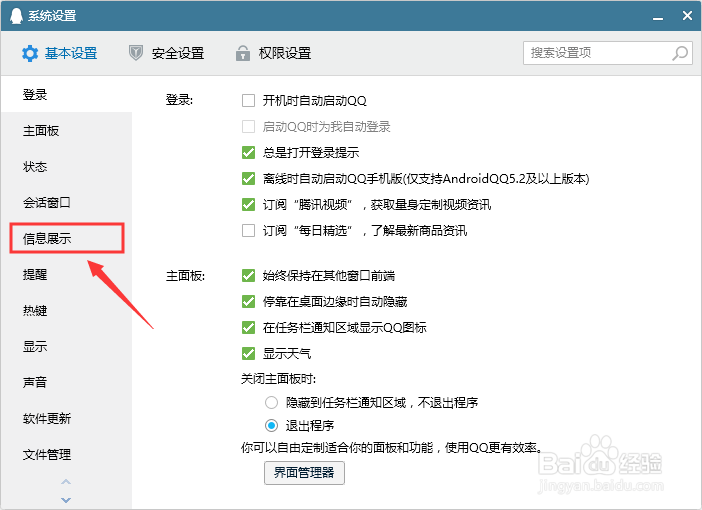Enable 开机时自动启动QQ checkbox
The width and height of the screenshot is (702, 510).
[x=248, y=100]
